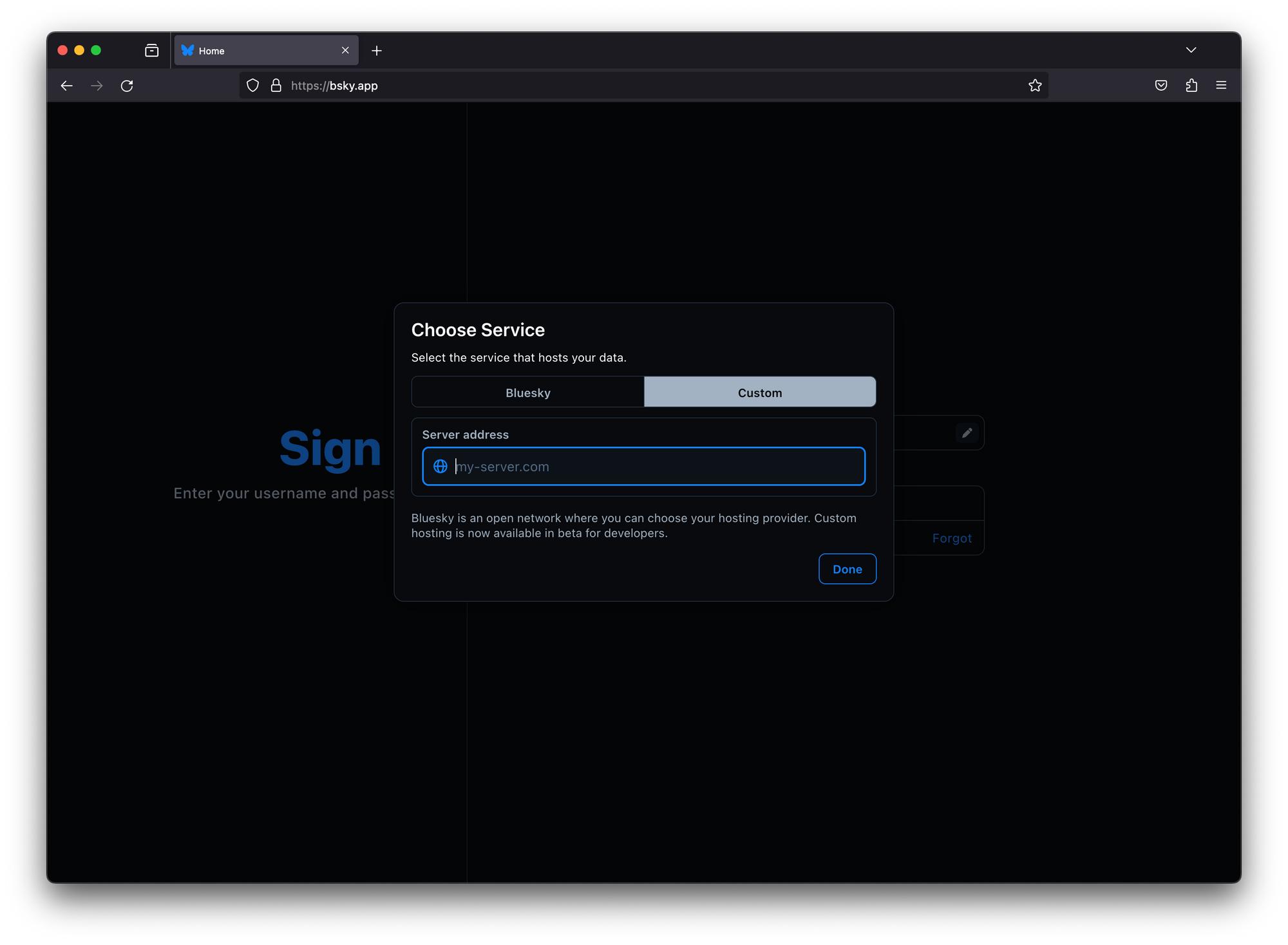Go back to the previous page

click(x=66, y=86)
